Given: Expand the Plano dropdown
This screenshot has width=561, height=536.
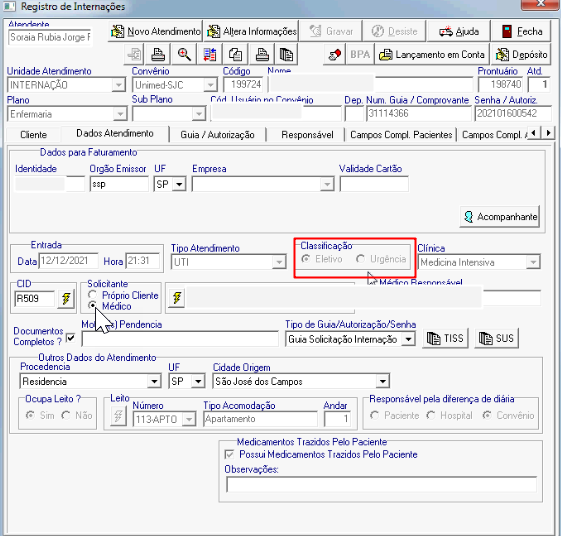Looking at the screenshot, I should [x=120, y=114].
